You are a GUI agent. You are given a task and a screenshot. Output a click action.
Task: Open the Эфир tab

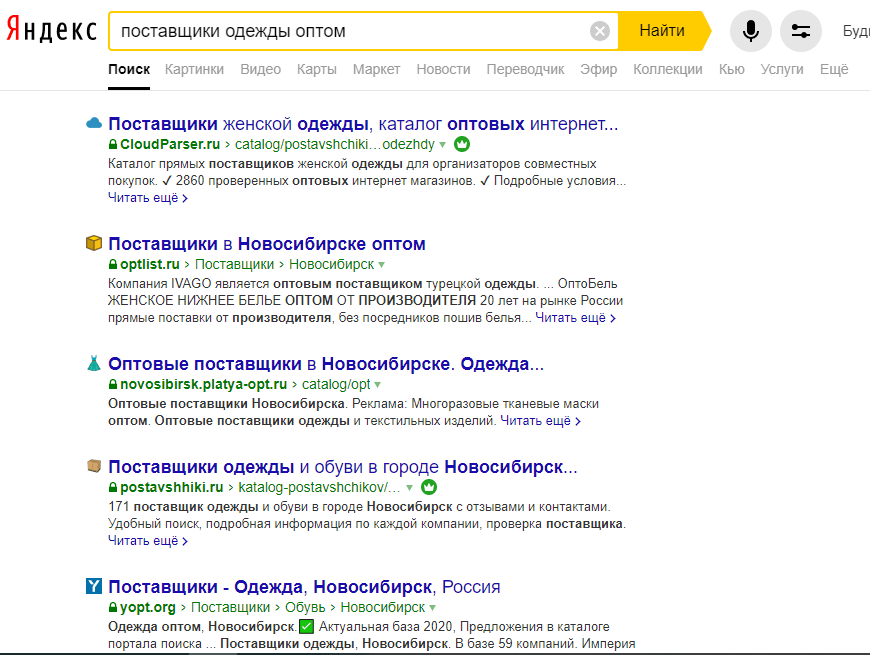point(598,69)
